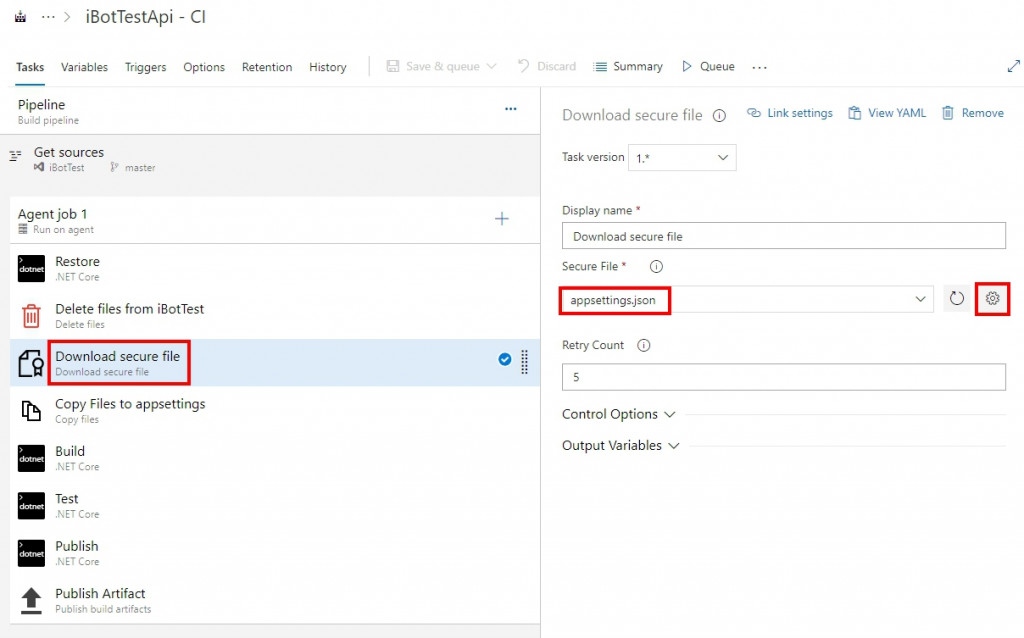Viewport: 1024px width, 638px height.
Task: Open the Triggers tab
Action: click(x=146, y=67)
